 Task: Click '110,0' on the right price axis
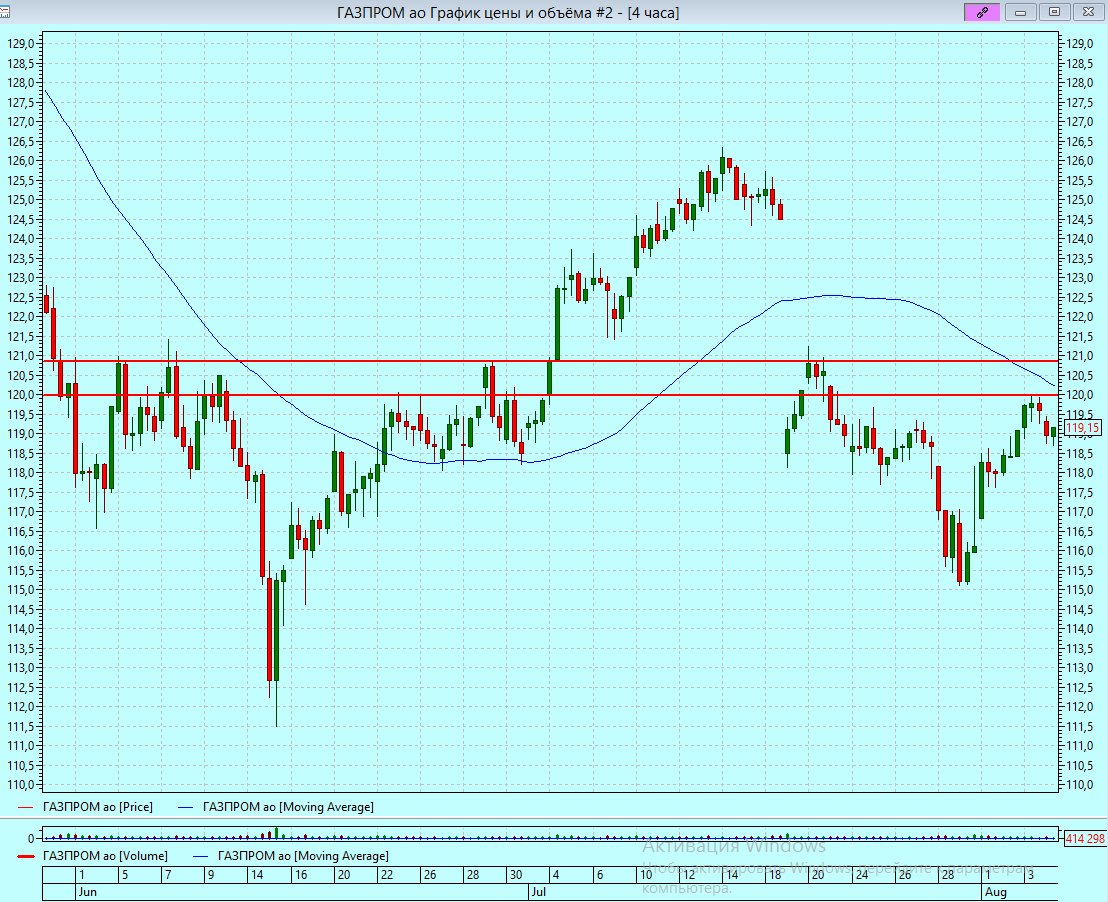(x=1079, y=785)
